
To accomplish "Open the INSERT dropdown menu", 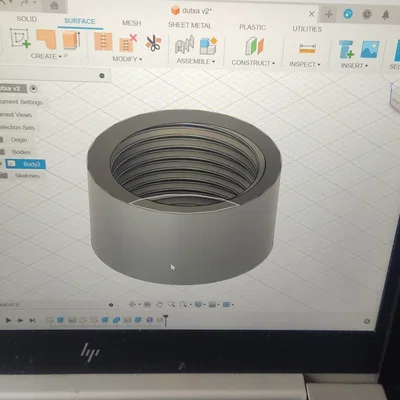I will [x=354, y=66].
